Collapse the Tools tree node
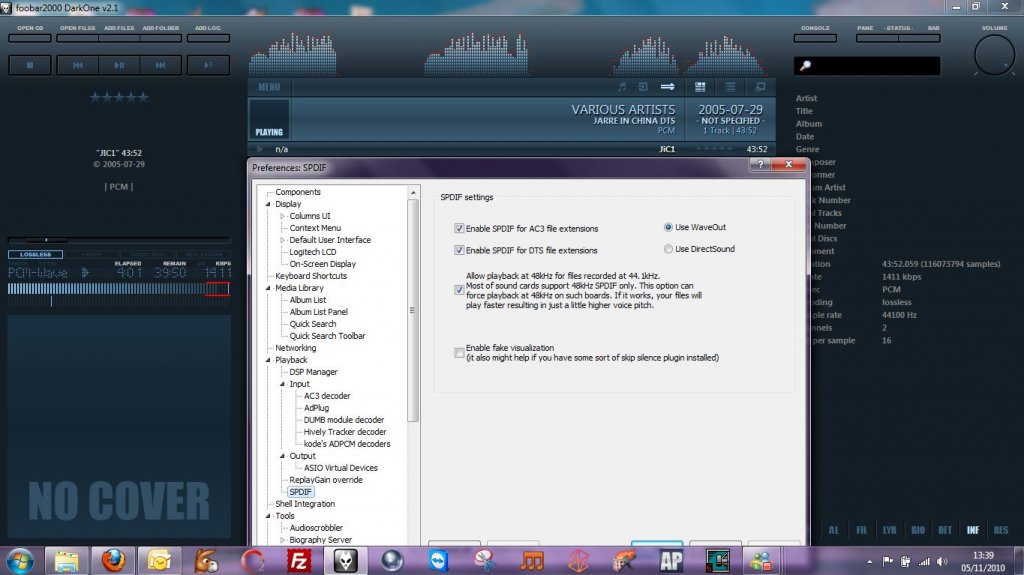 tap(268, 516)
